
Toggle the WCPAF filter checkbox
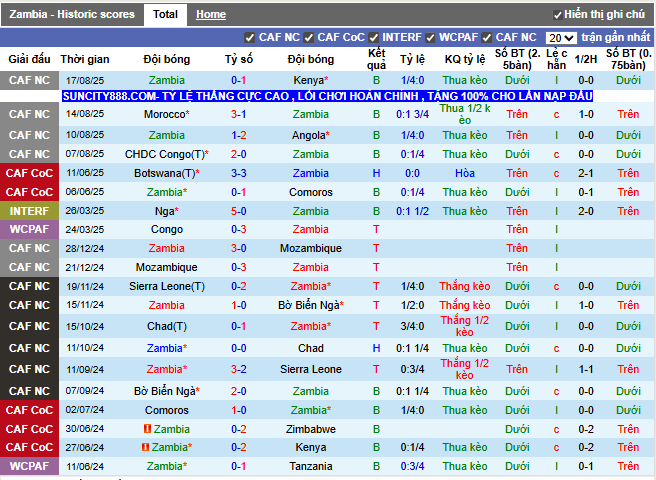tap(430, 38)
